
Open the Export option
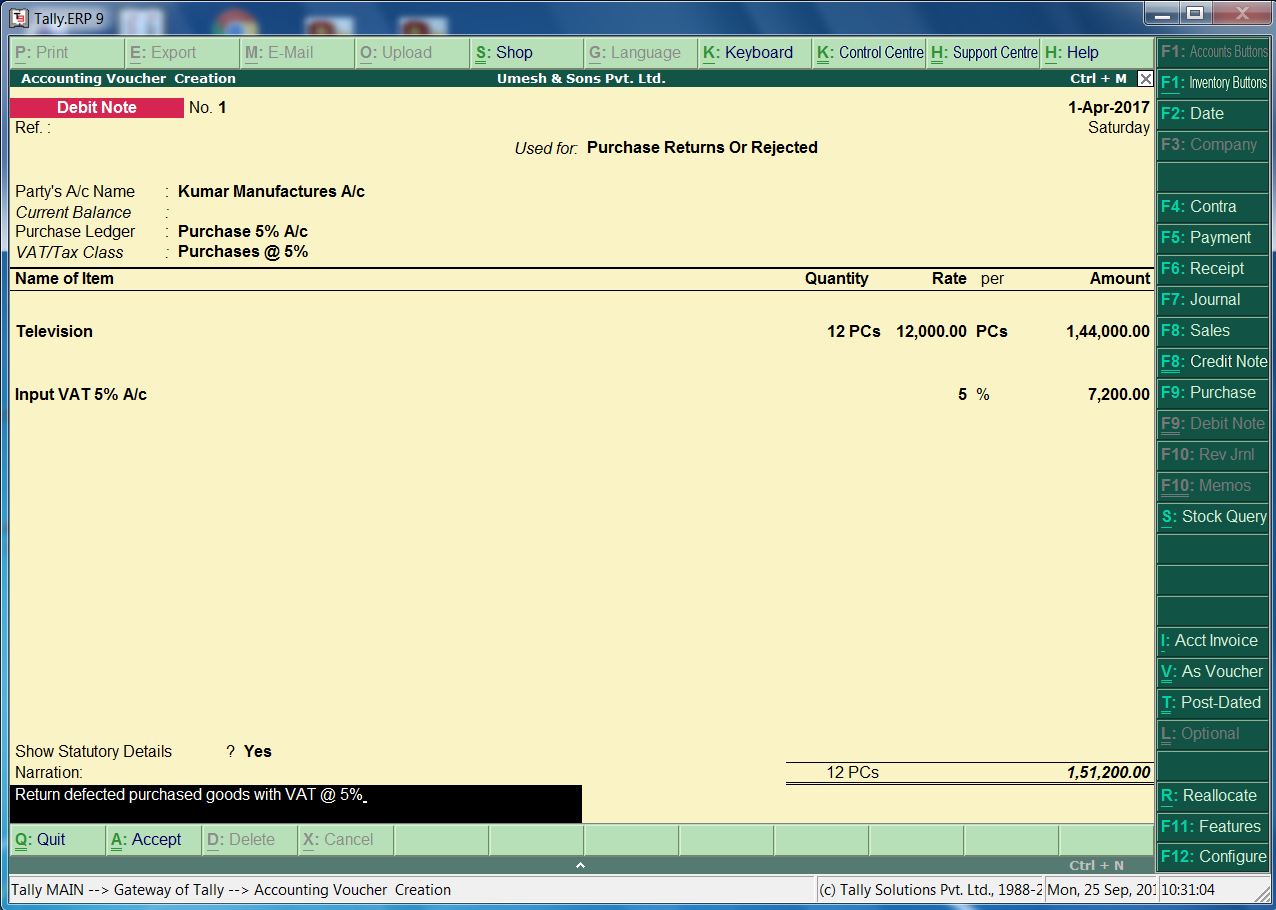[x=182, y=53]
